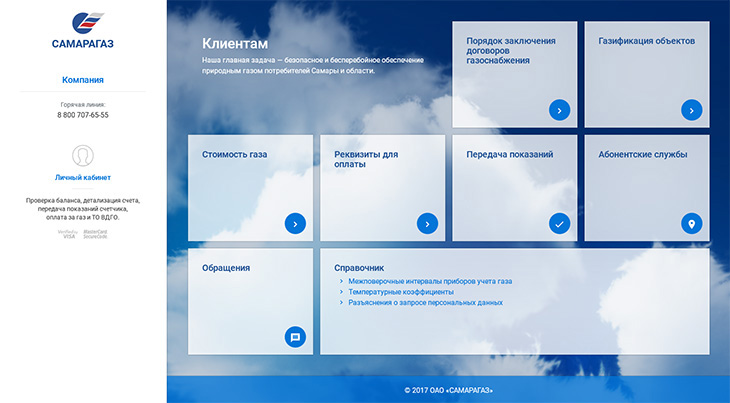The width and height of the screenshot is (730, 403).
Task: Click the Verified by Visa badge
Action: pyautogui.click(x=67, y=234)
